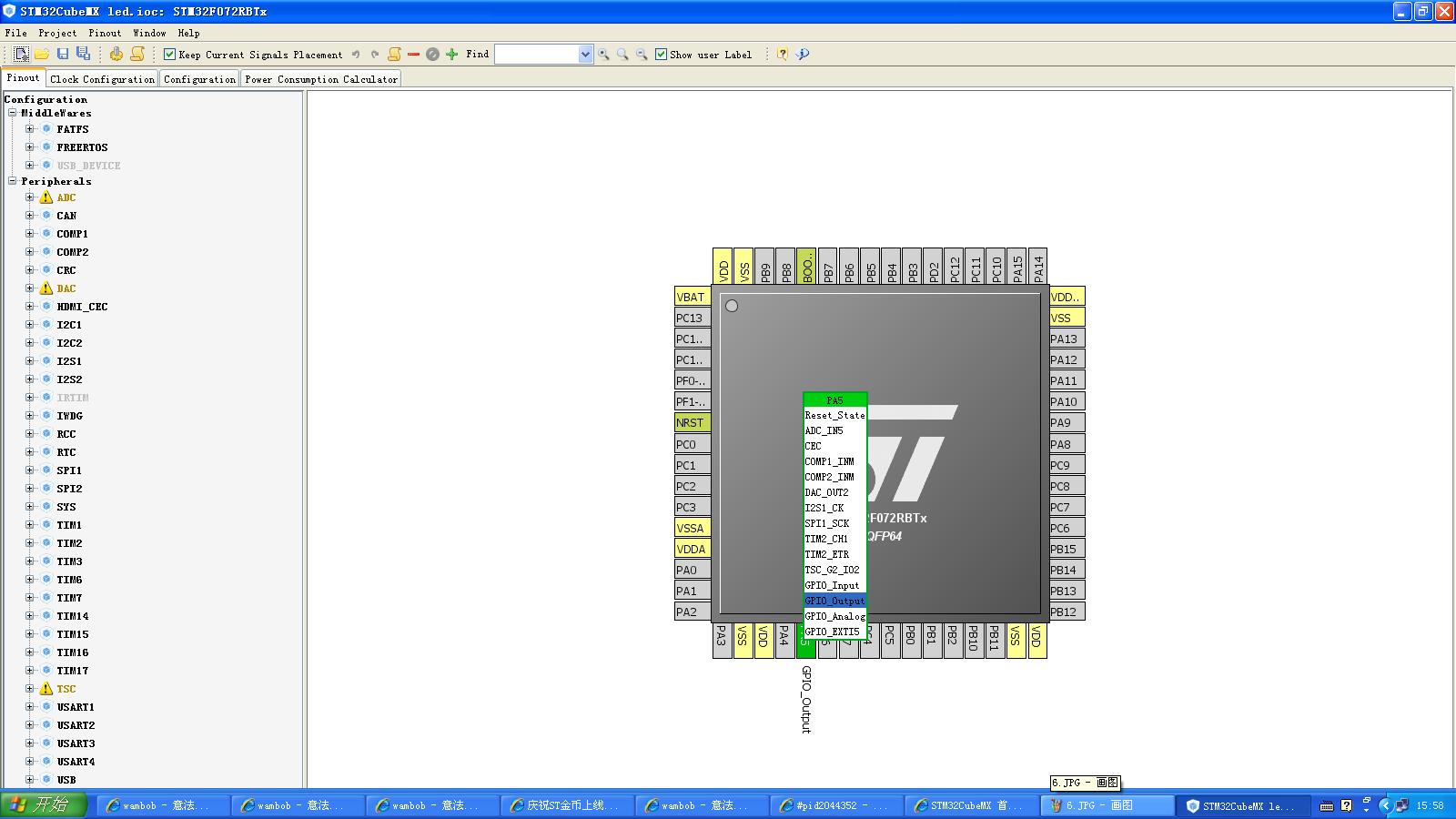This screenshot has height=819, width=1456.
Task: Toggle Show user Label checkbox
Action: 662,55
